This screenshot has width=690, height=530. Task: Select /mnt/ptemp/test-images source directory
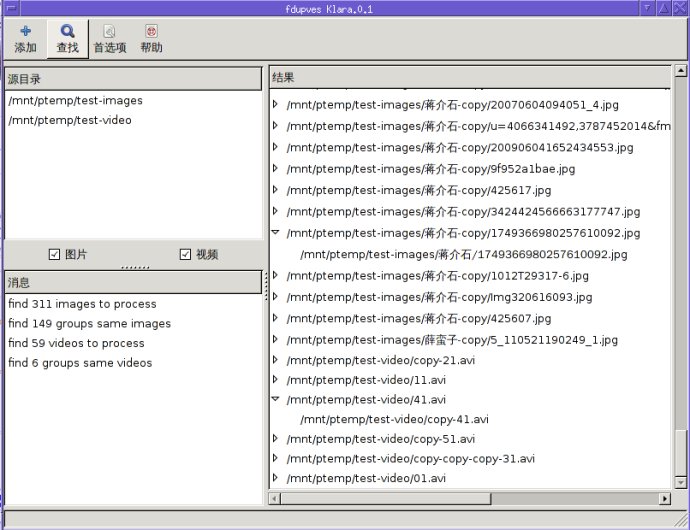click(75, 100)
